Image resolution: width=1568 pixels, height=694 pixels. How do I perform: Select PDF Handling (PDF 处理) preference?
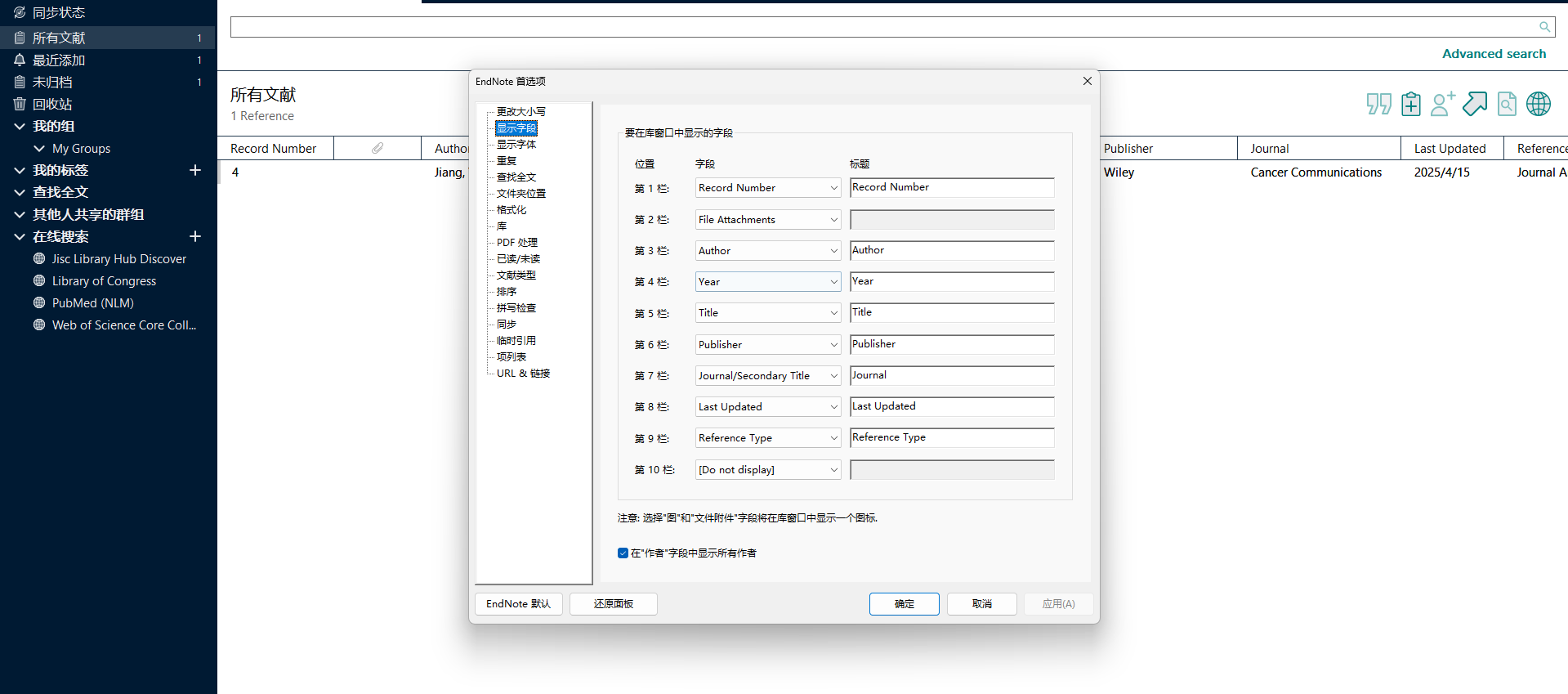(x=517, y=243)
